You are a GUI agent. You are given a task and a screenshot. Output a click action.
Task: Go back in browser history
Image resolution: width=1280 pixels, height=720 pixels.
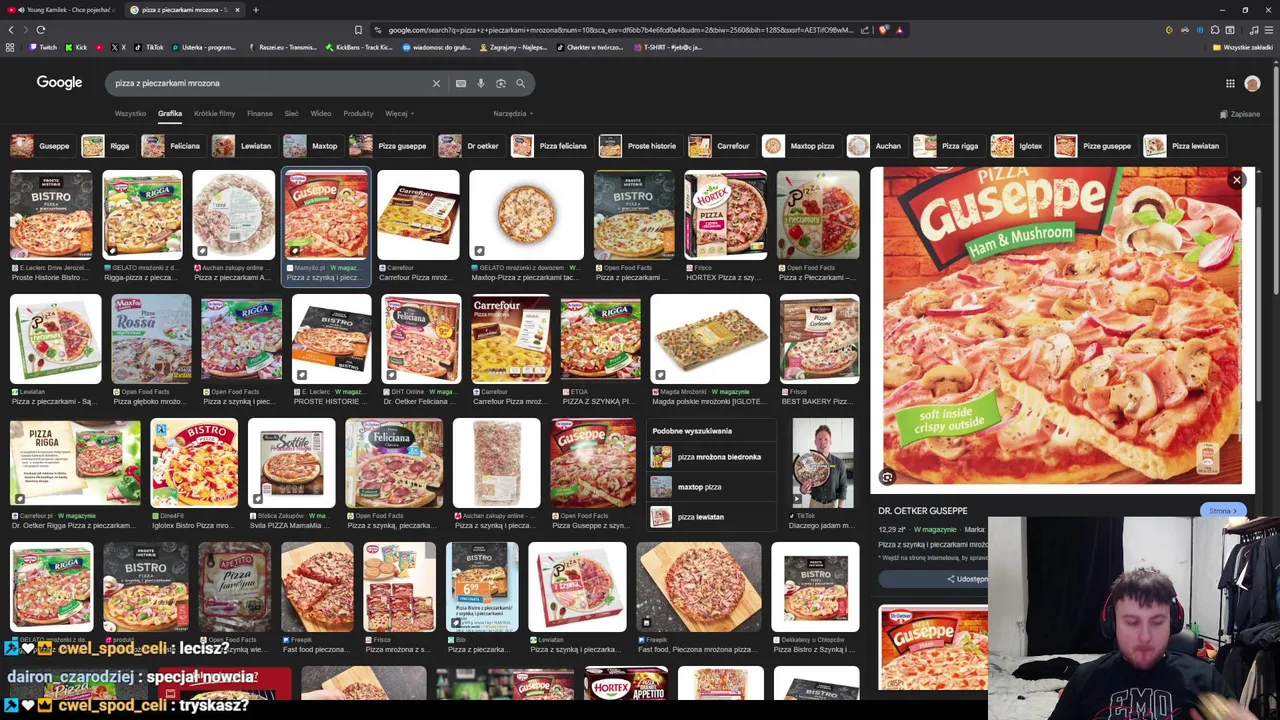pos(11,30)
